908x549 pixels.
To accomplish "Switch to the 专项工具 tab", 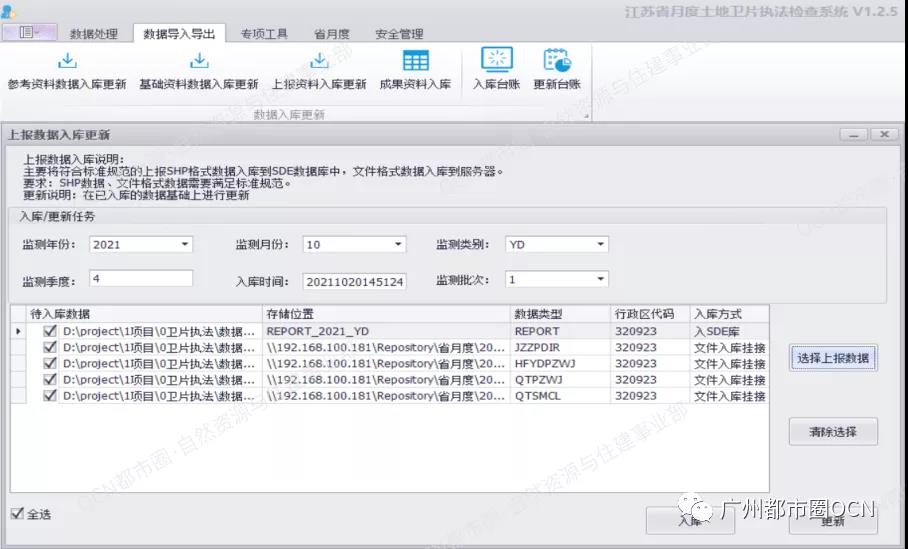I will tap(264, 34).
